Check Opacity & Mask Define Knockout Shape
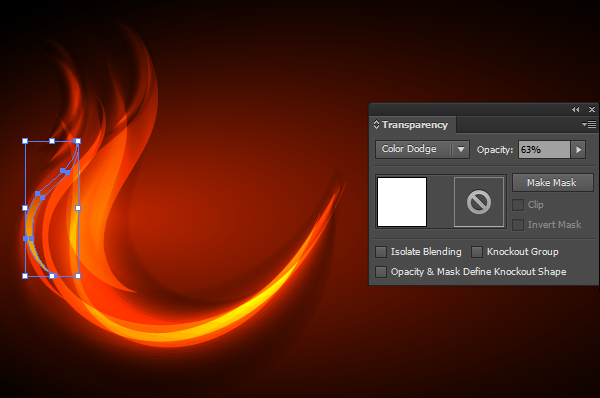Image resolution: width=600 pixels, height=398 pixels. (x=381, y=272)
